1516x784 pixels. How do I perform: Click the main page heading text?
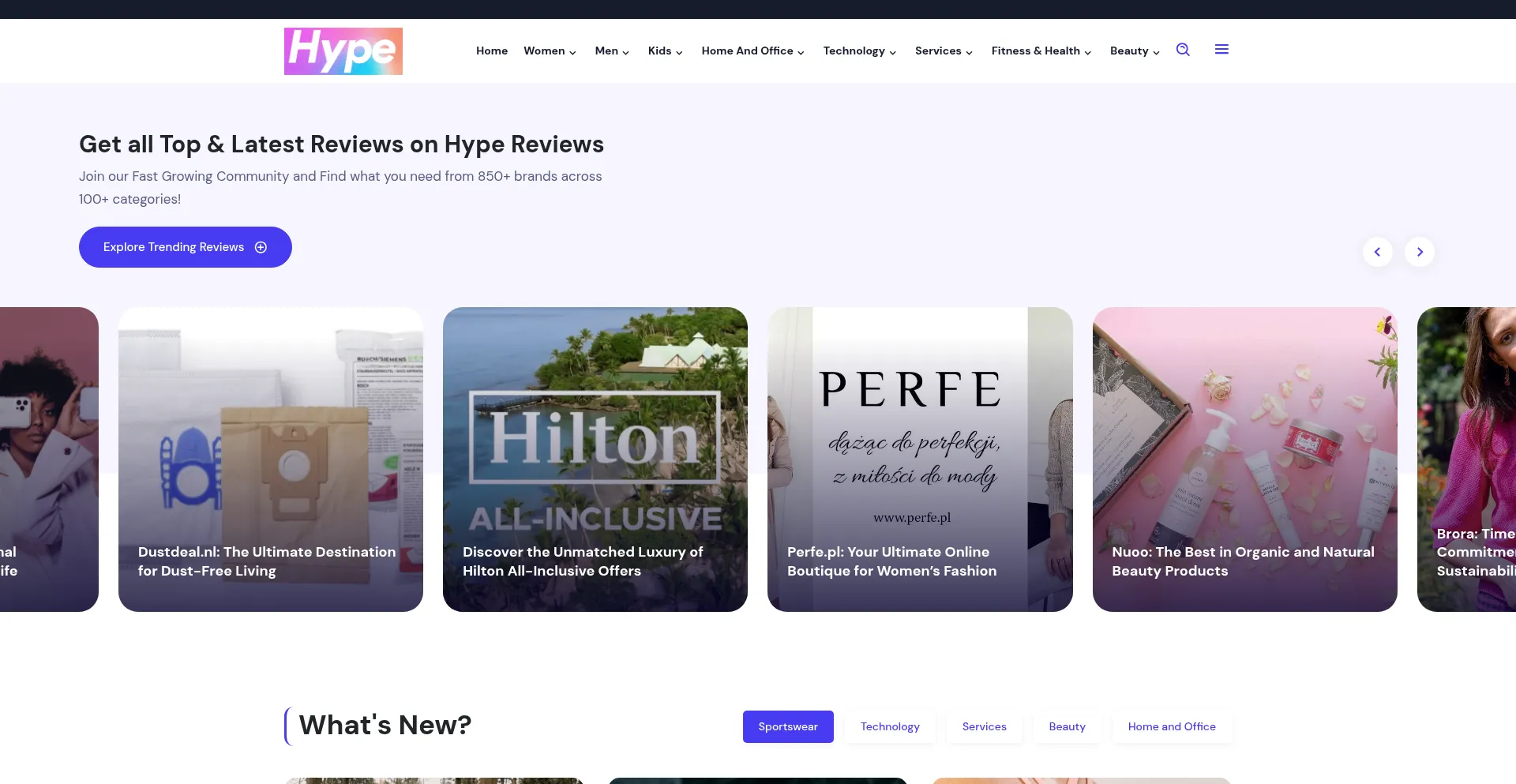(x=341, y=144)
